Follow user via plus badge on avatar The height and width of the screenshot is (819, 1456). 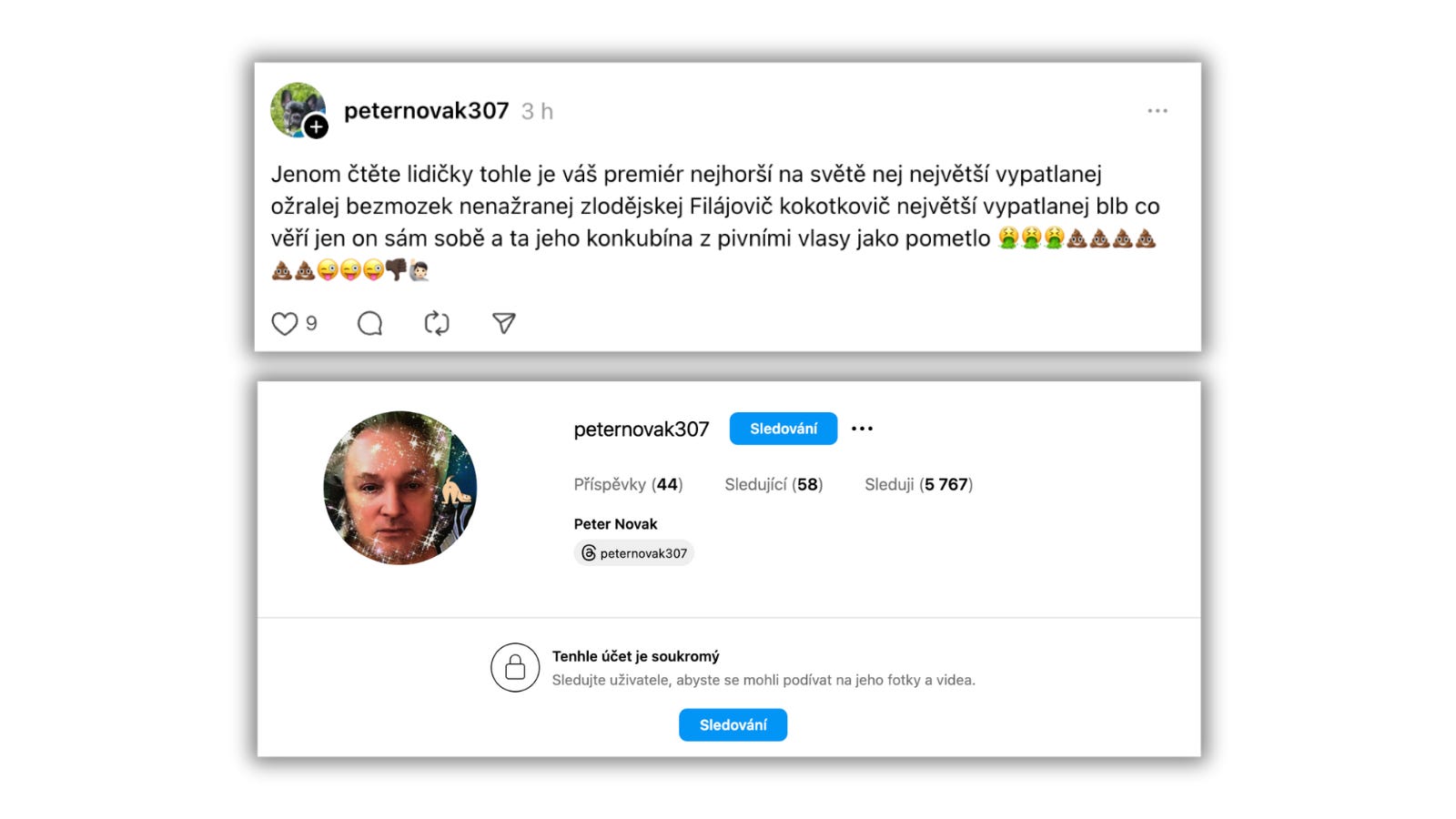tap(316, 126)
